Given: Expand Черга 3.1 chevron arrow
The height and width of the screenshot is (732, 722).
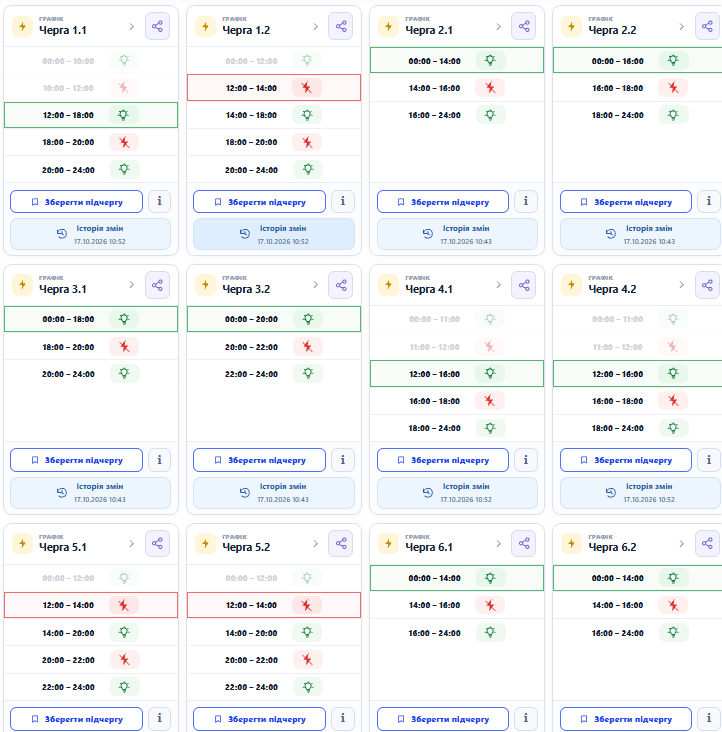Looking at the screenshot, I should (x=132, y=285).
